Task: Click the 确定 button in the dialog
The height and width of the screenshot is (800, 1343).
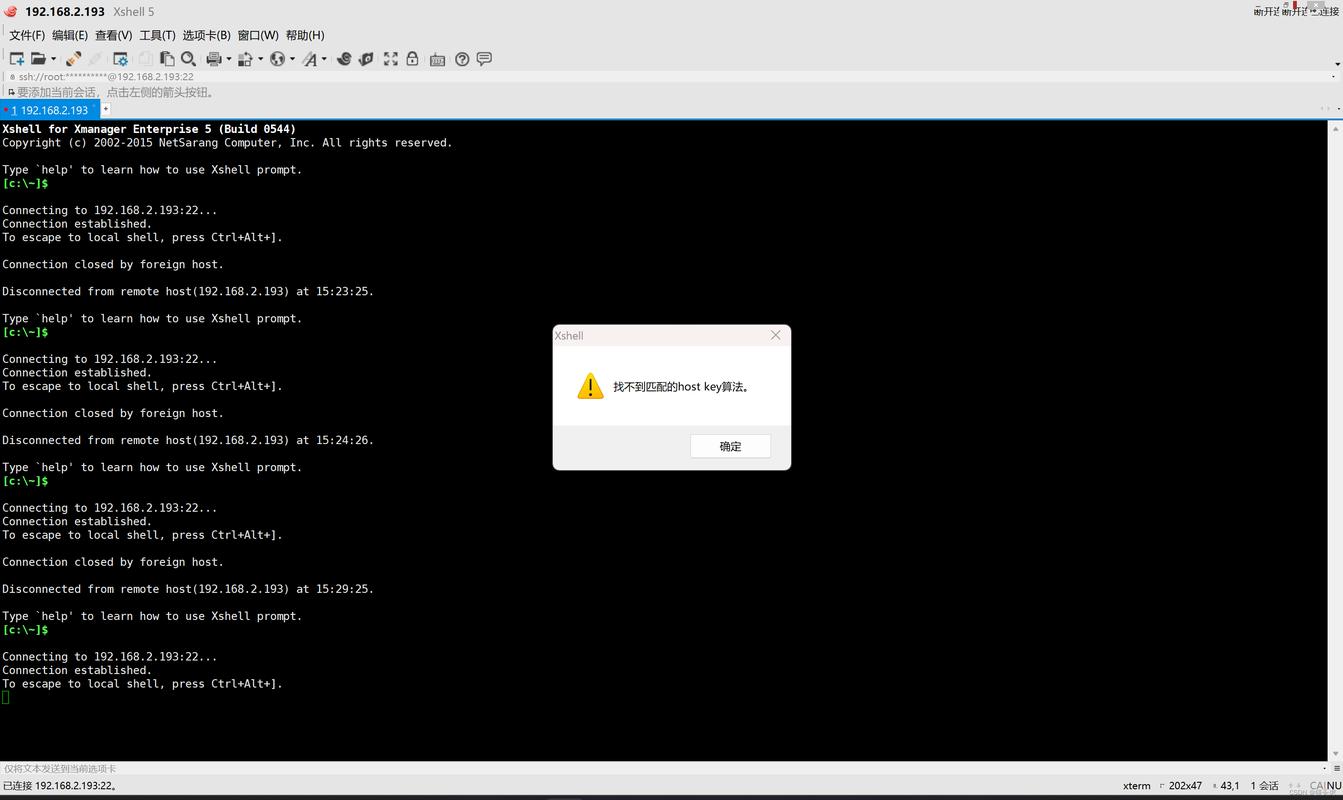Action: pyautogui.click(x=730, y=446)
